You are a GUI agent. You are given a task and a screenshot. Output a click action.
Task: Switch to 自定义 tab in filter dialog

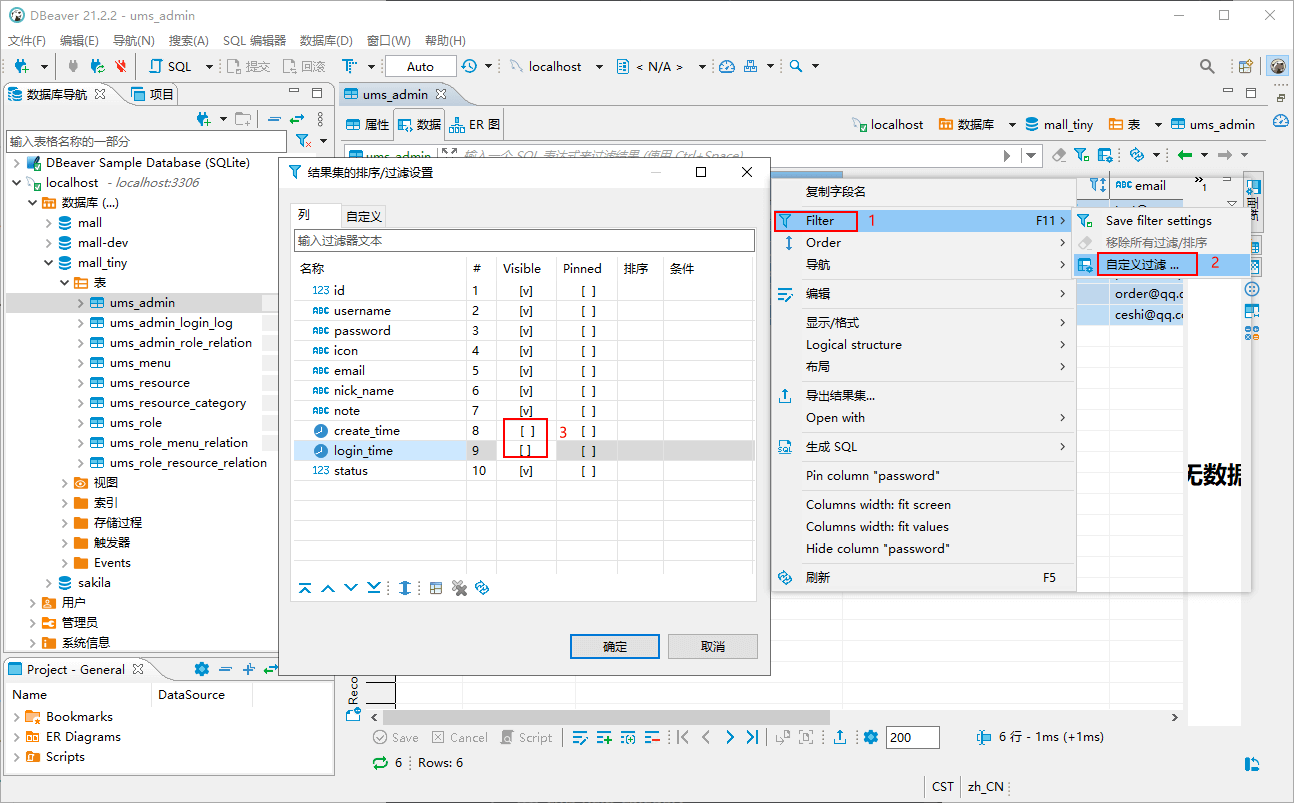(363, 216)
